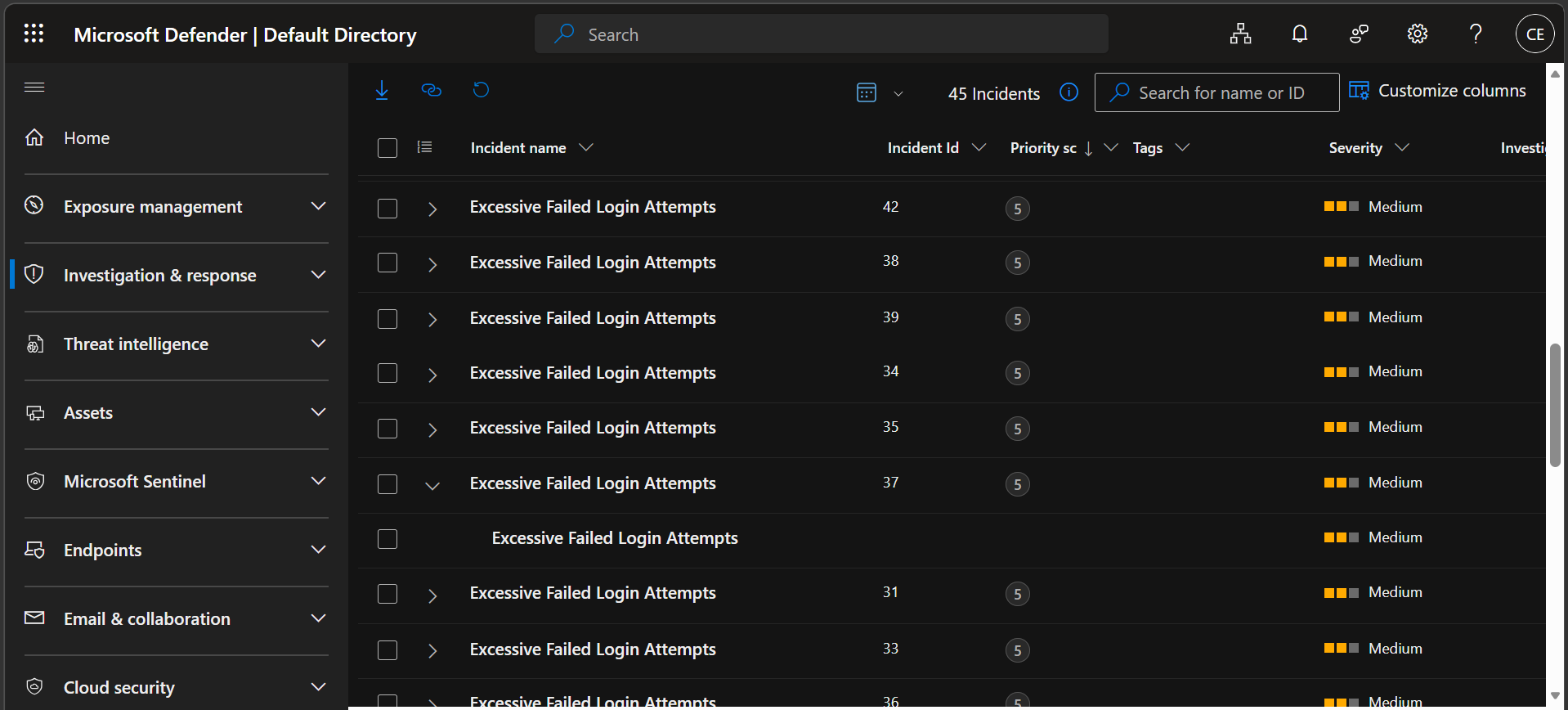Viewport: 1568px width, 710px height.
Task: Check the box for incident 37
Action: pos(388,484)
